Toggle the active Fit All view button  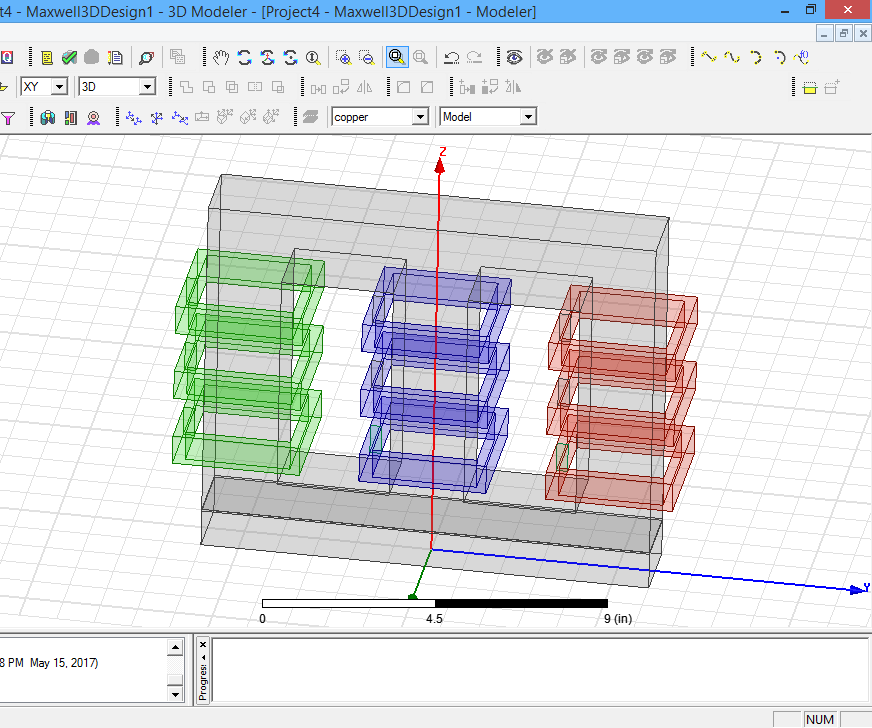tap(397, 57)
